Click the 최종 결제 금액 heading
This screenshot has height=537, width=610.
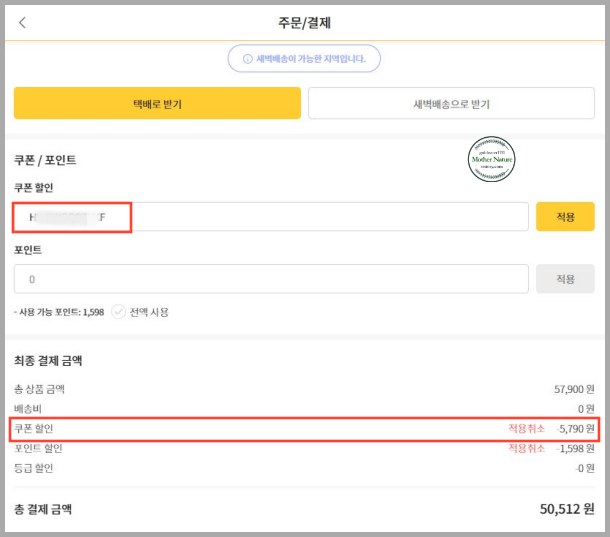[x=48, y=360]
